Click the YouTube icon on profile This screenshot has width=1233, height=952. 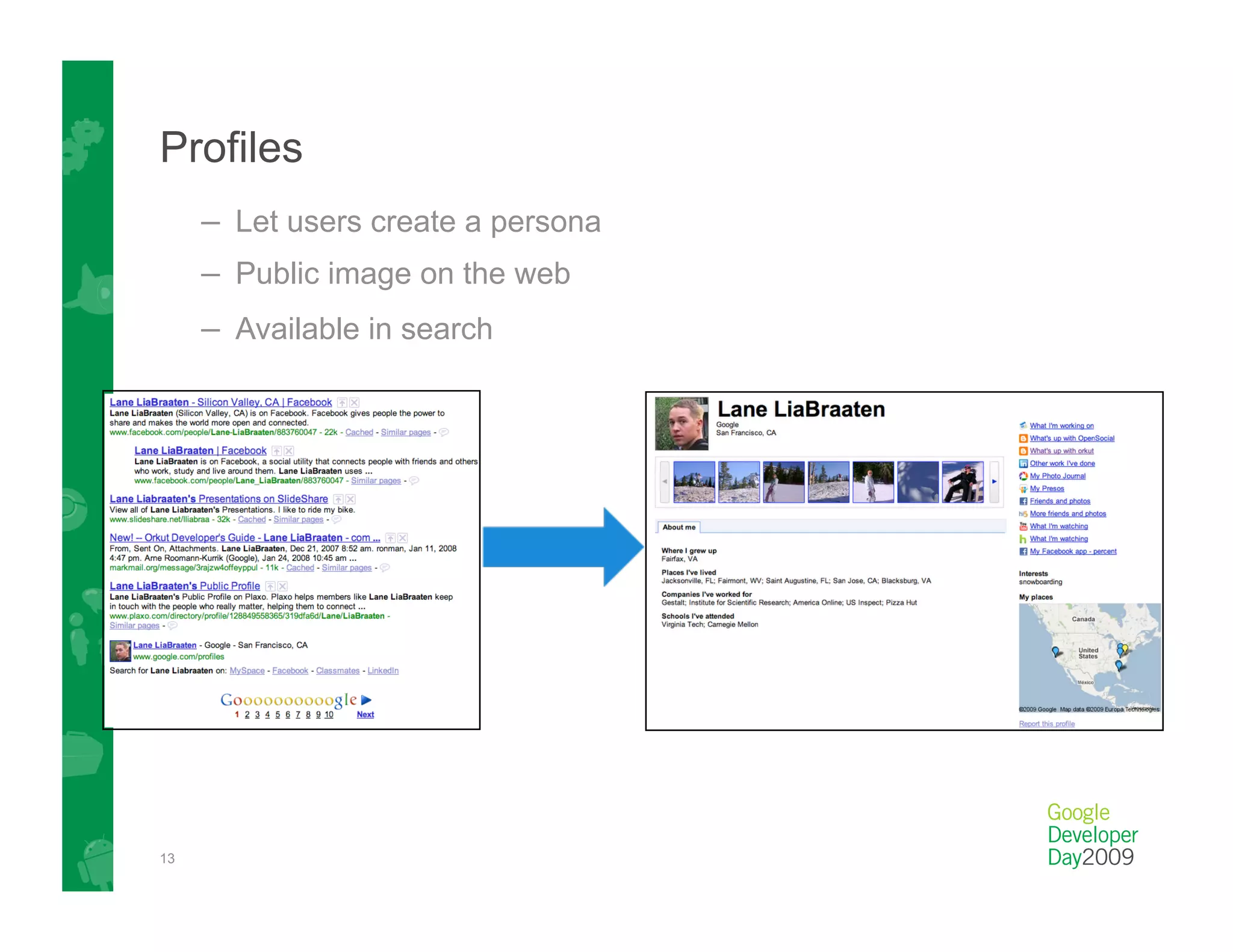1023,526
